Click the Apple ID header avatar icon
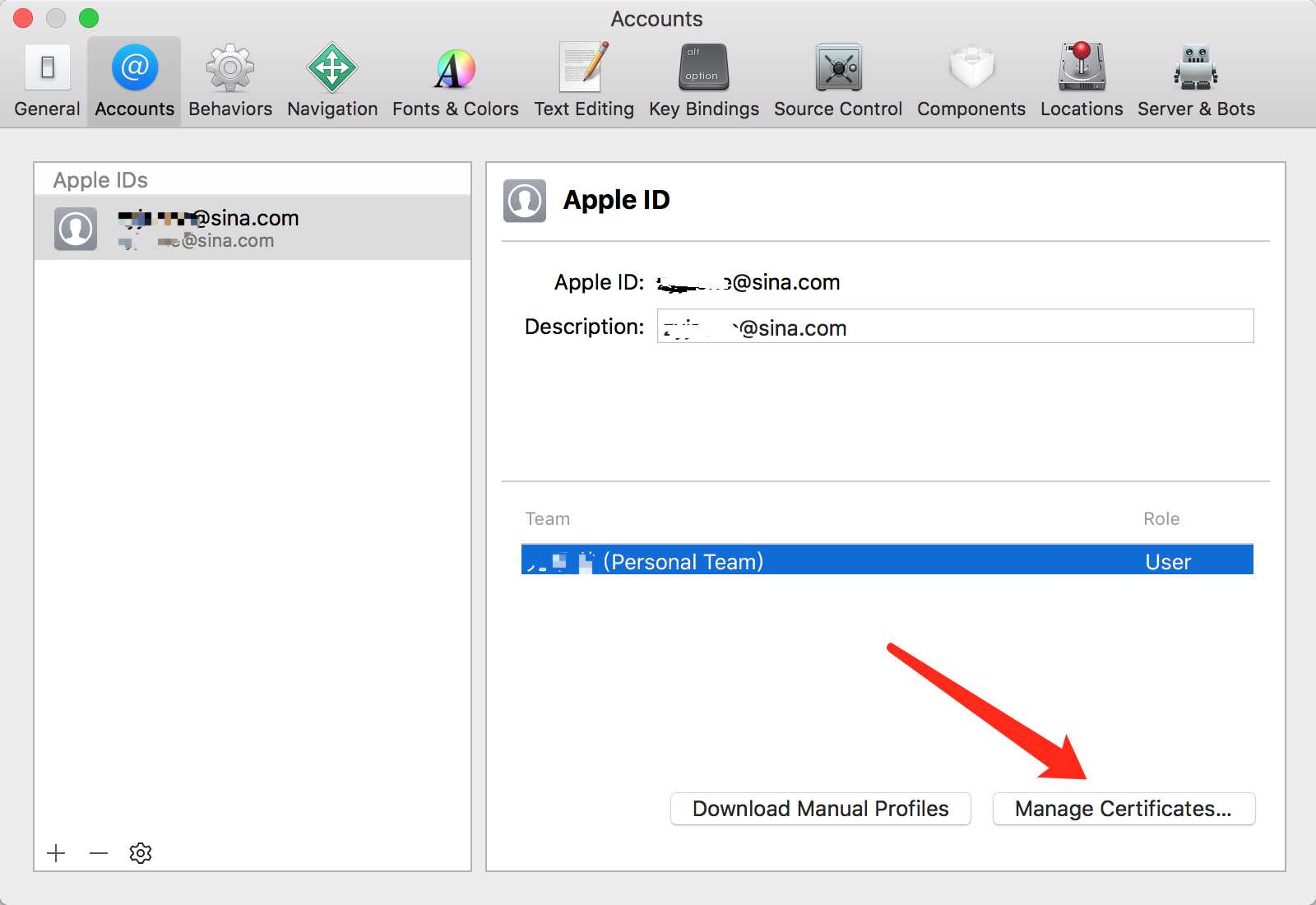 click(x=525, y=201)
